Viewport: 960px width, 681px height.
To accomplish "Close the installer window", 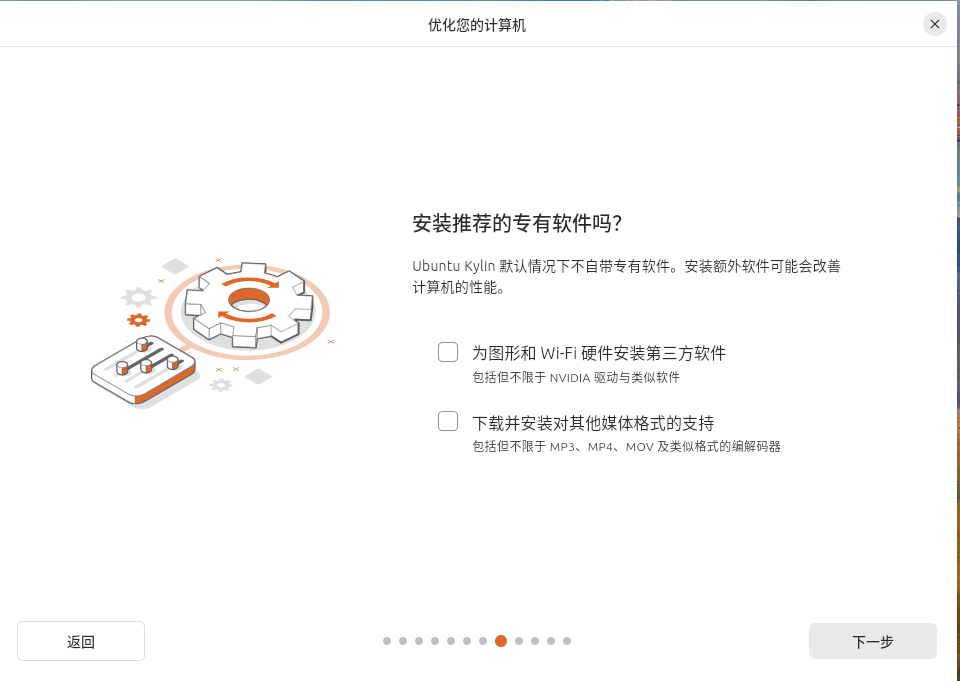I will coord(934,24).
